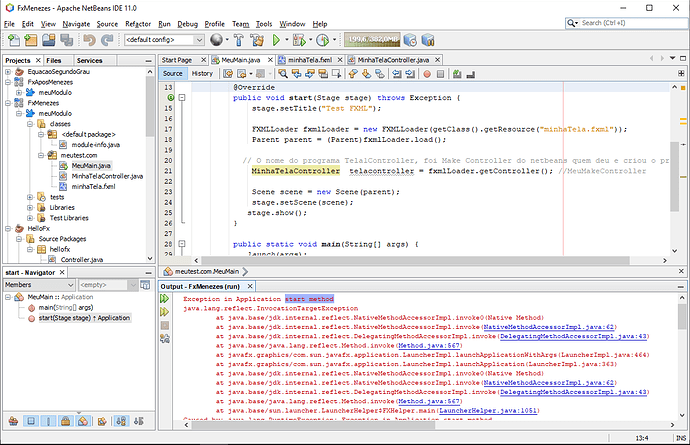Collapse the start method code fold
The height and width of the screenshot is (445, 690).
(182, 98)
